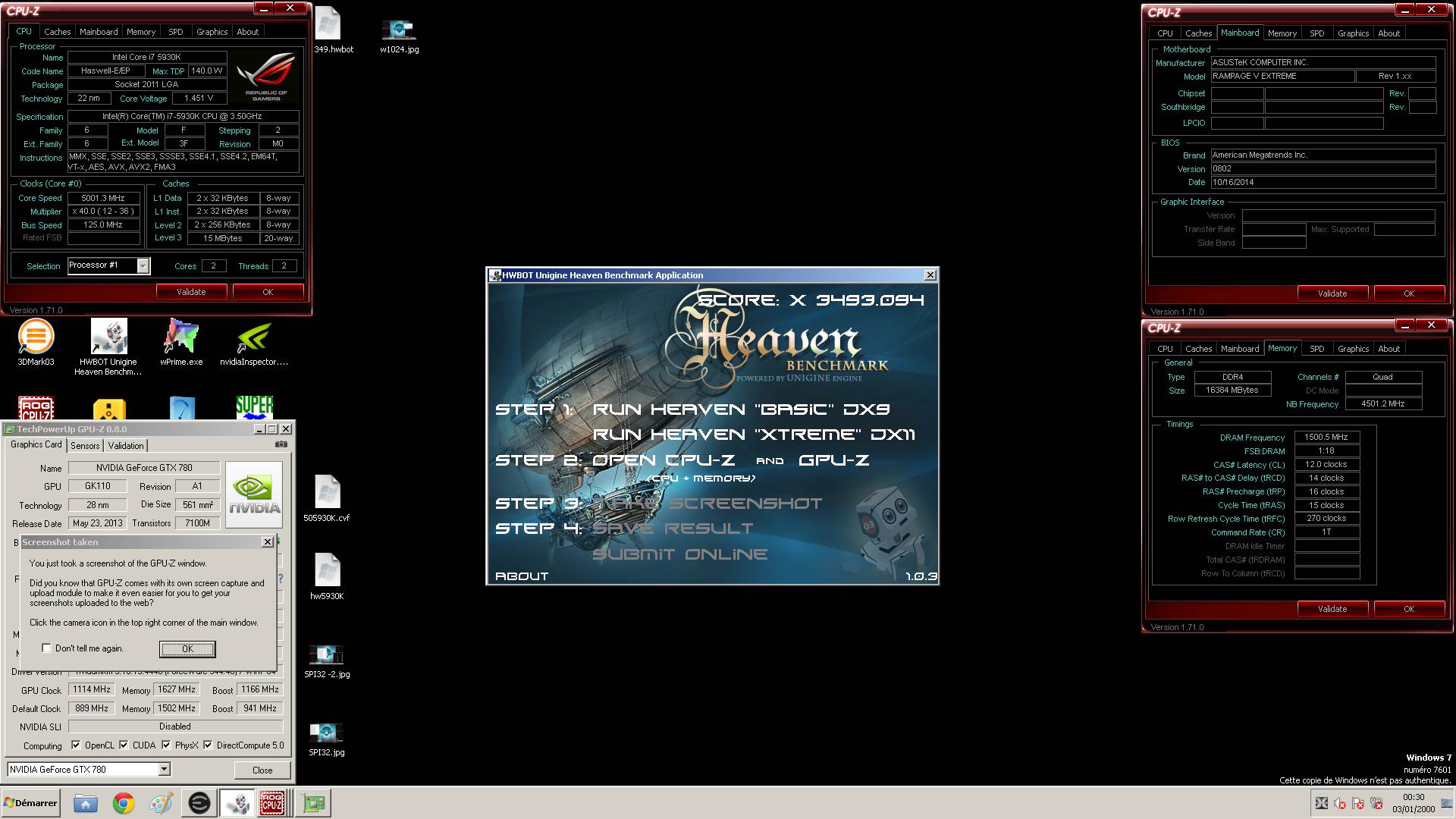Viewport: 1456px width, 819px height.
Task: Open the nvidiaInspector desktop shortcut
Action: pos(254,343)
